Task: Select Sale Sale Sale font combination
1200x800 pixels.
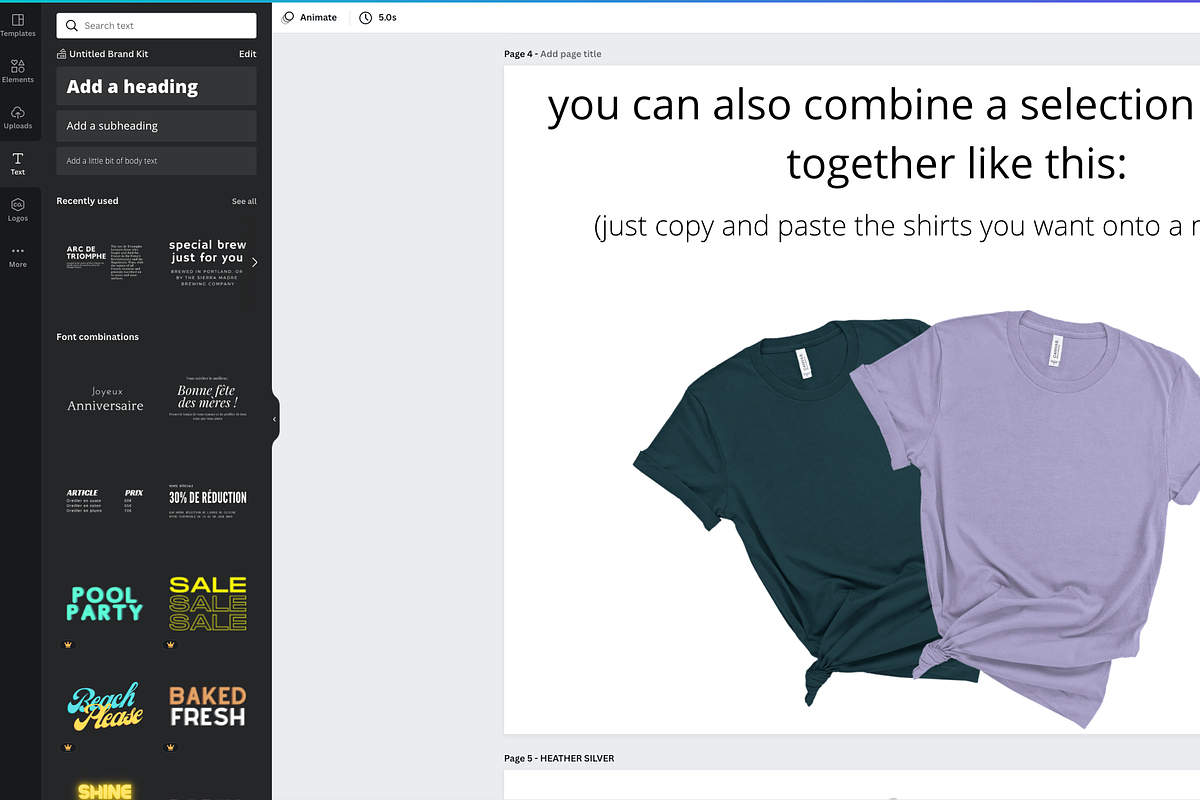Action: click(x=207, y=603)
